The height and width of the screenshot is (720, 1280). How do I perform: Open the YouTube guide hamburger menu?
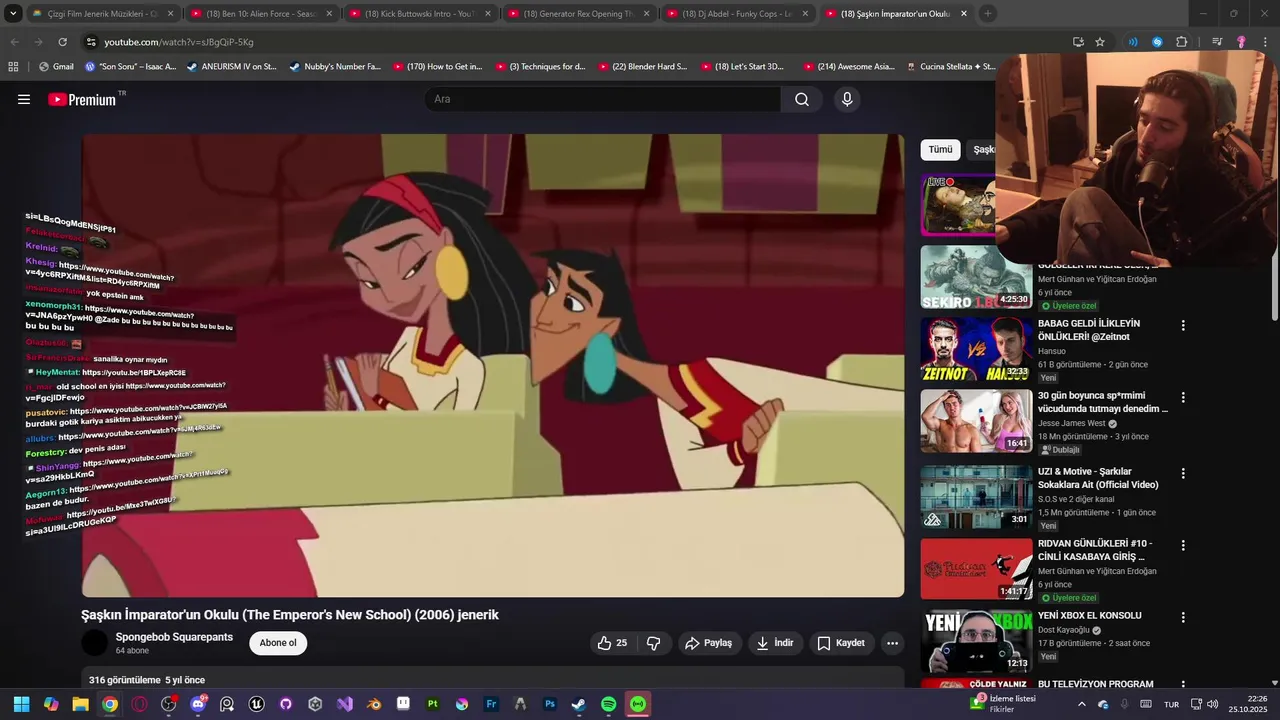pos(24,99)
